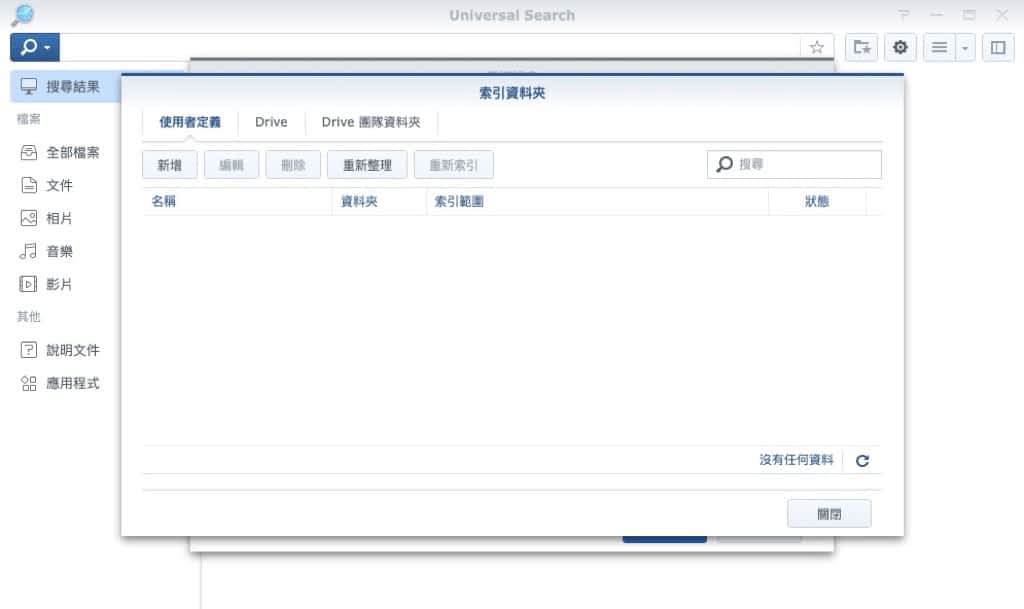Click the 重新整理 button
This screenshot has width=1024, height=609.
[367, 165]
